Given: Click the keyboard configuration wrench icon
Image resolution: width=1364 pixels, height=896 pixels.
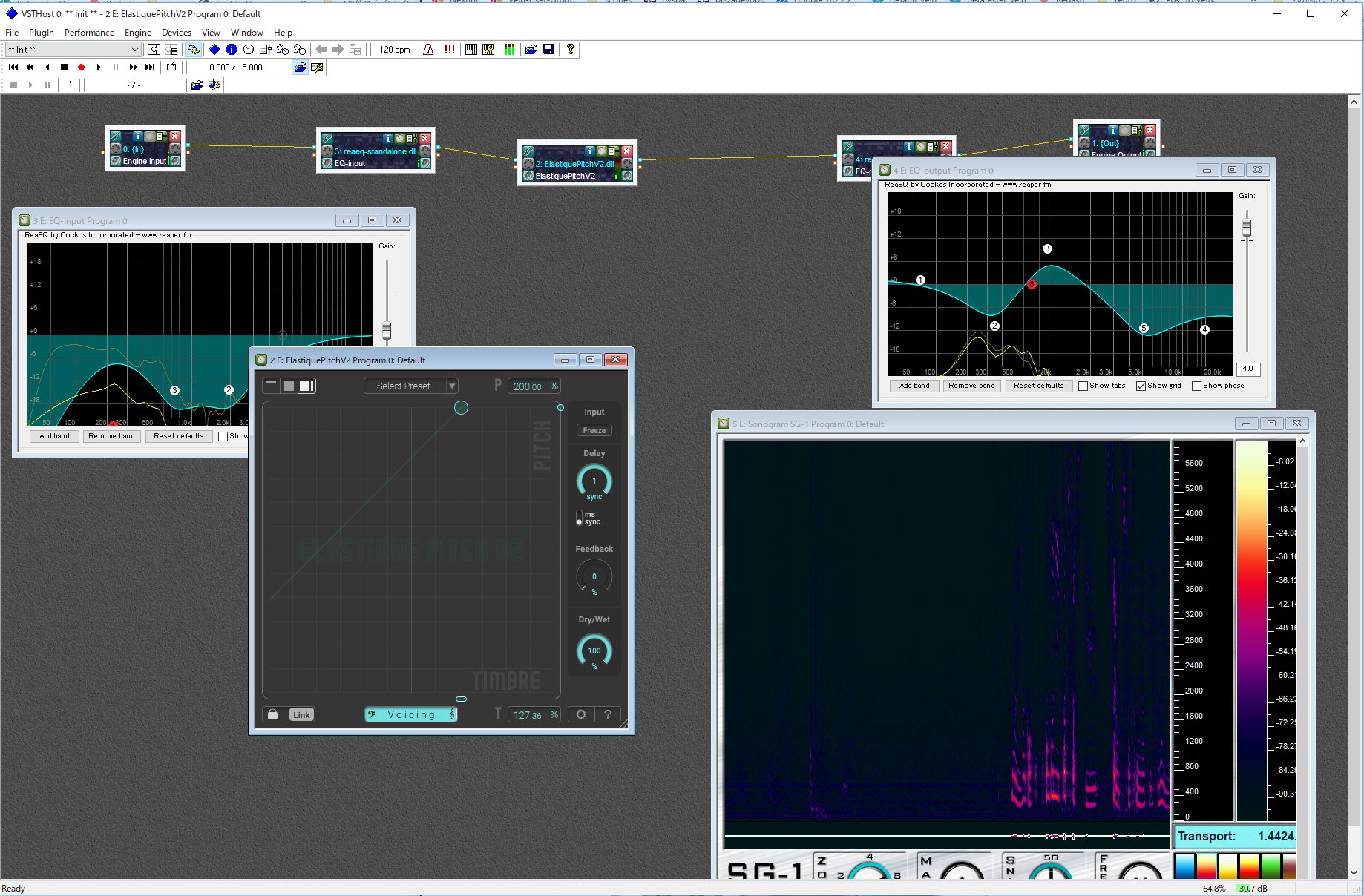Looking at the screenshot, I should pos(488,50).
